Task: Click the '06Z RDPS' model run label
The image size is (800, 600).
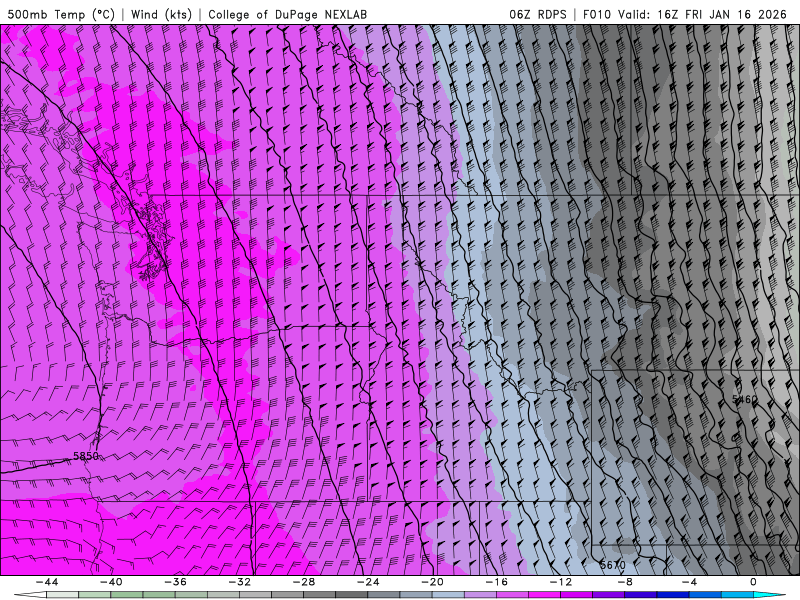Action: [x=538, y=14]
